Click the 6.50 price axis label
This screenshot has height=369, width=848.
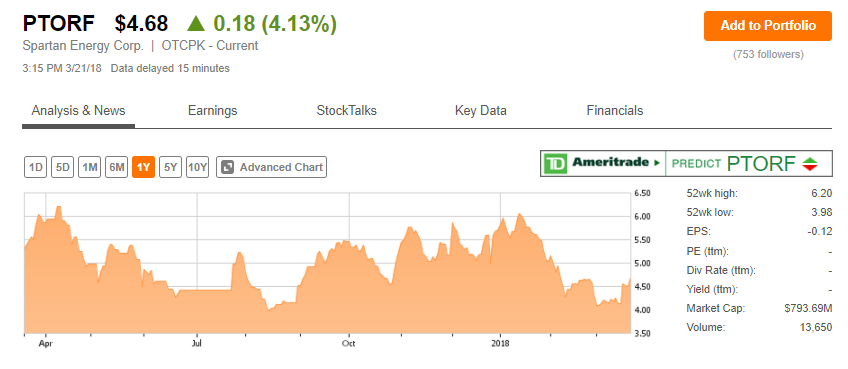(642, 193)
